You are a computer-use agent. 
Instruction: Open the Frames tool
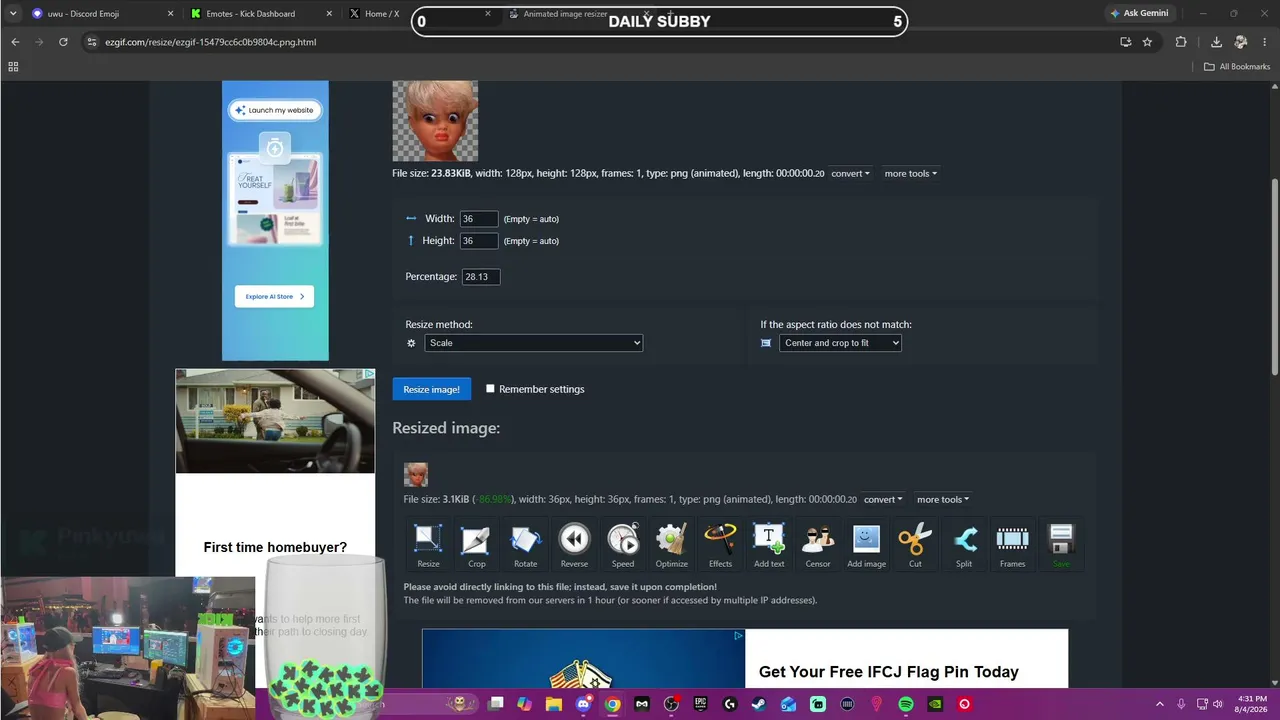(1012, 546)
